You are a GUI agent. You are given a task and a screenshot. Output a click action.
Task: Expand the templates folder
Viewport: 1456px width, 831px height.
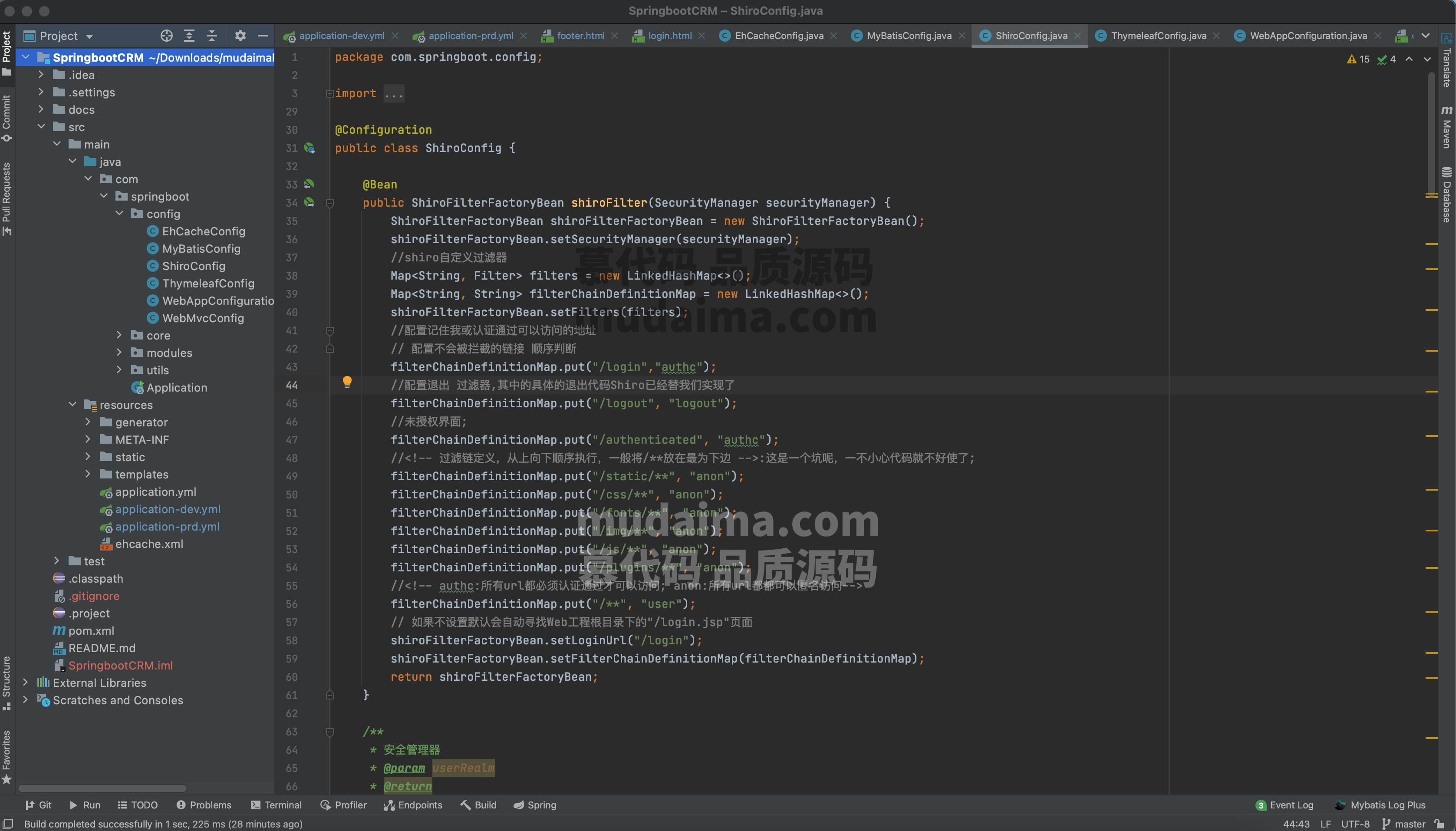[x=88, y=474]
